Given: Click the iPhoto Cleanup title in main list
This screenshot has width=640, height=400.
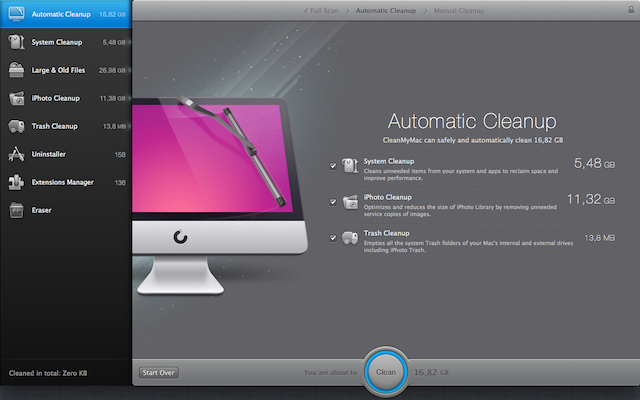Looking at the screenshot, I should 388,197.
